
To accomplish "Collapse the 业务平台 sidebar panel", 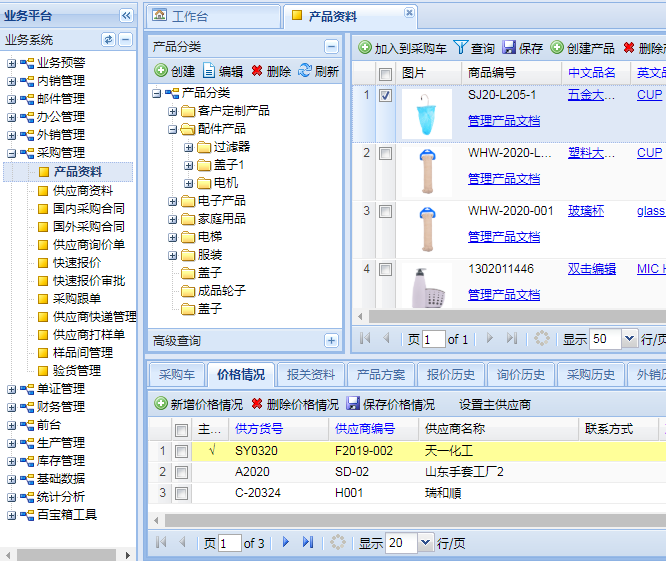I will point(126,15).
